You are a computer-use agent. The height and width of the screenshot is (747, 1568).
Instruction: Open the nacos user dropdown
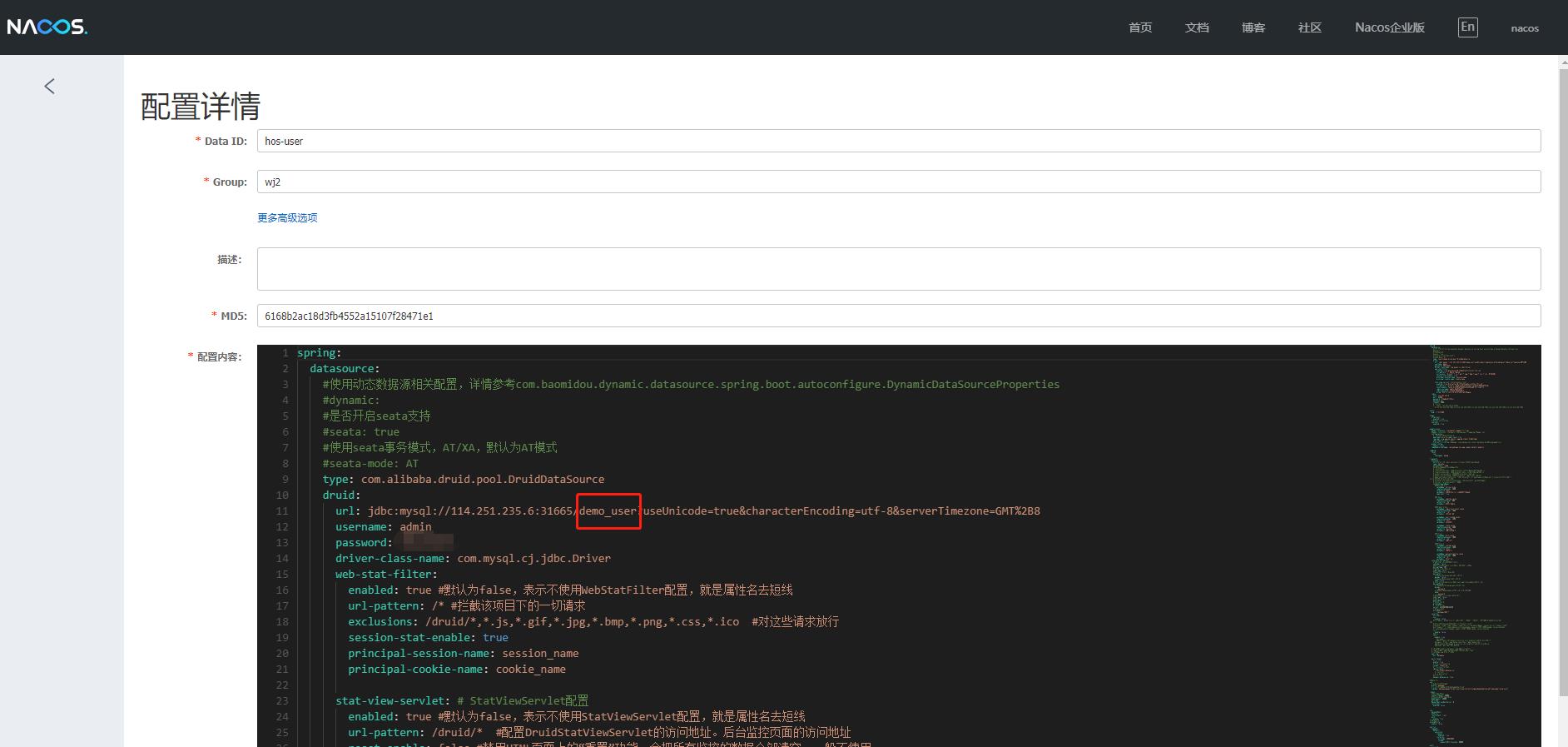(x=1524, y=28)
